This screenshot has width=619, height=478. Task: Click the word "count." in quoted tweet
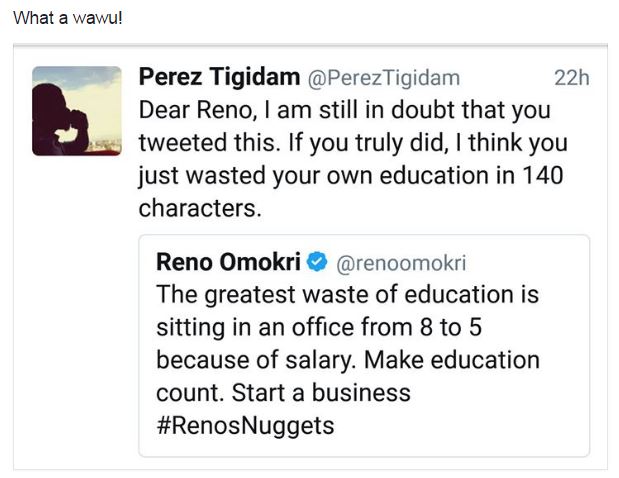[x=189, y=392]
